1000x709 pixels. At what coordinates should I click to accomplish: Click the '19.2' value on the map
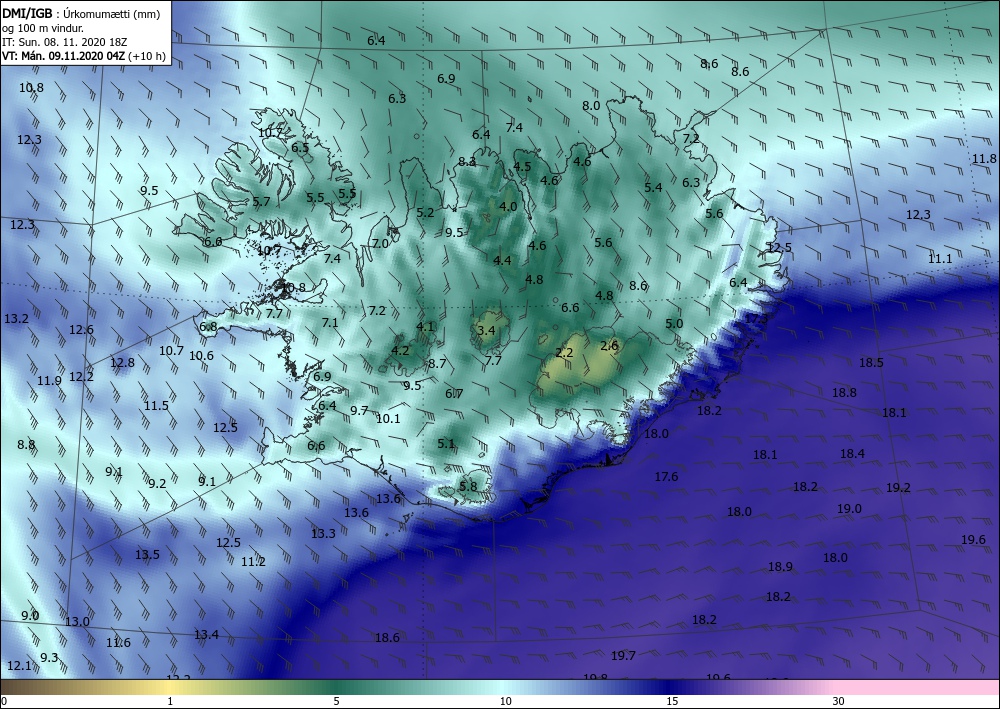(x=899, y=488)
